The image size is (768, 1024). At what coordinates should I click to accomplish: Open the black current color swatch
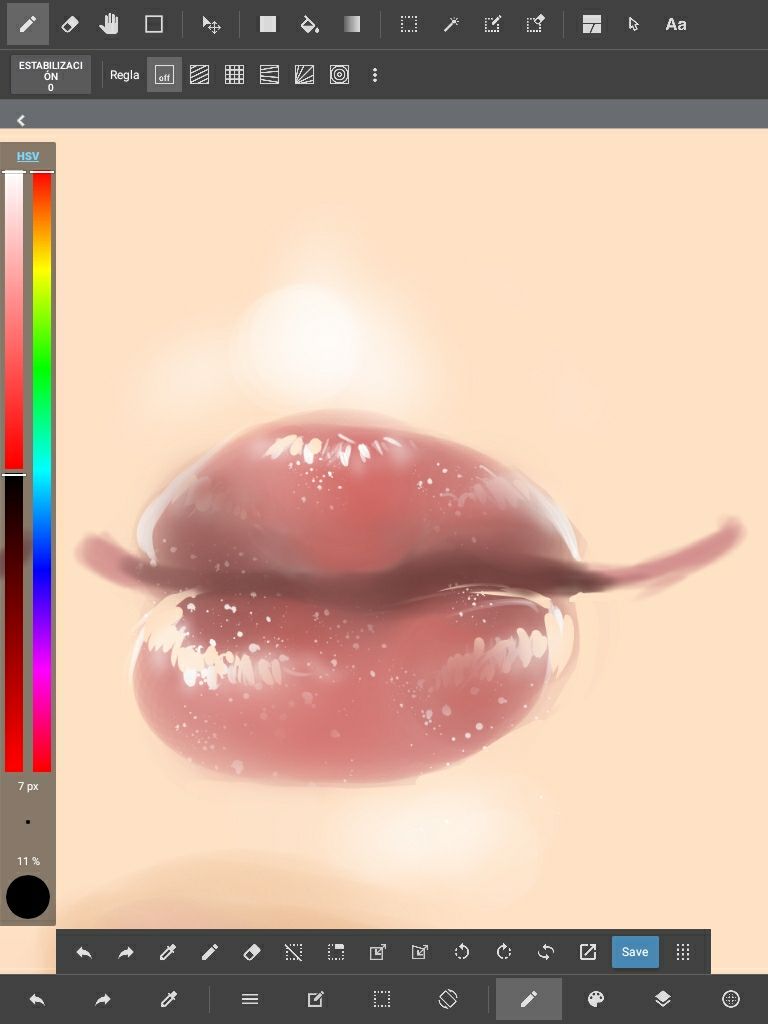click(28, 897)
